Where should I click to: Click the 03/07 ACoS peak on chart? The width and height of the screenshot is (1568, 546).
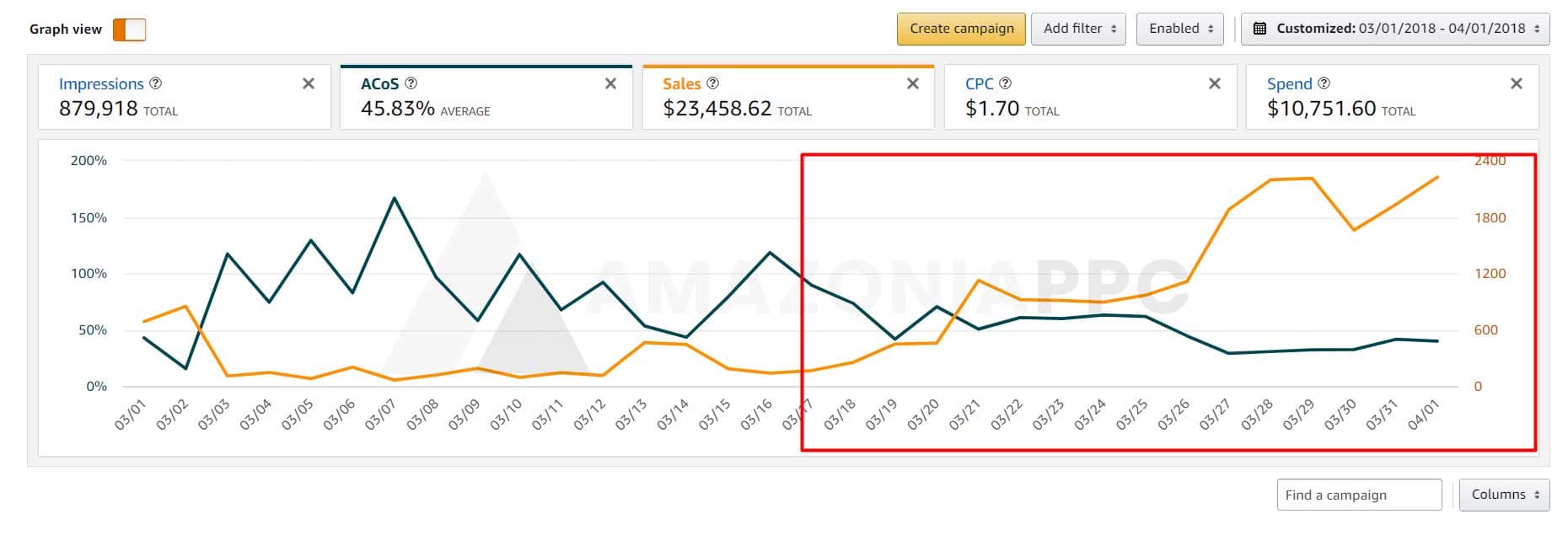coord(395,198)
